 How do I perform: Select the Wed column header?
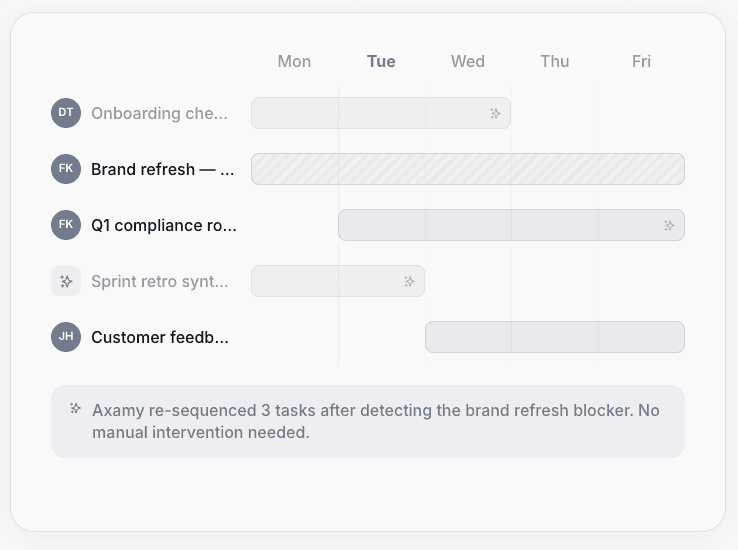468,61
